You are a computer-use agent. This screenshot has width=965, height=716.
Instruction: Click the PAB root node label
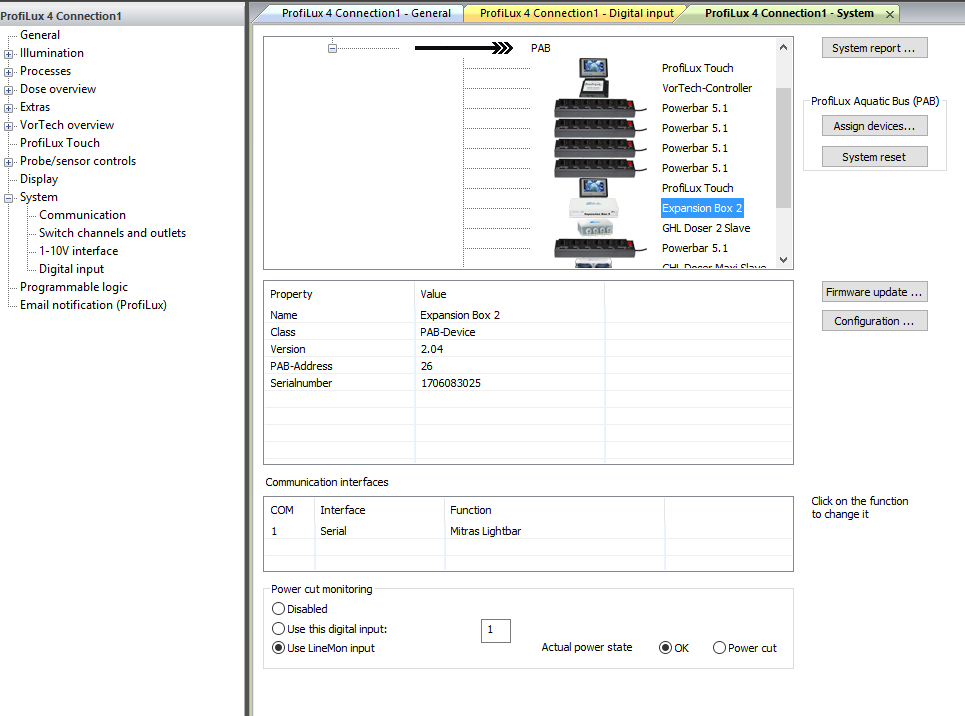pos(540,48)
